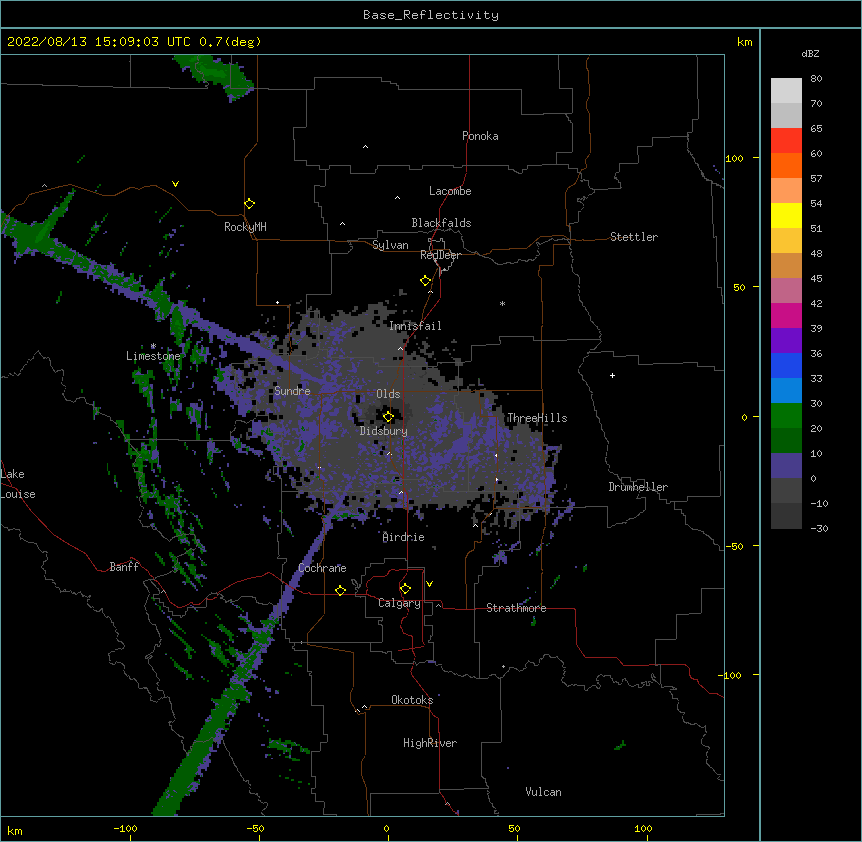Click the yellow diamond marker below RedDeer
The height and width of the screenshot is (842, 862).
[x=425, y=281]
